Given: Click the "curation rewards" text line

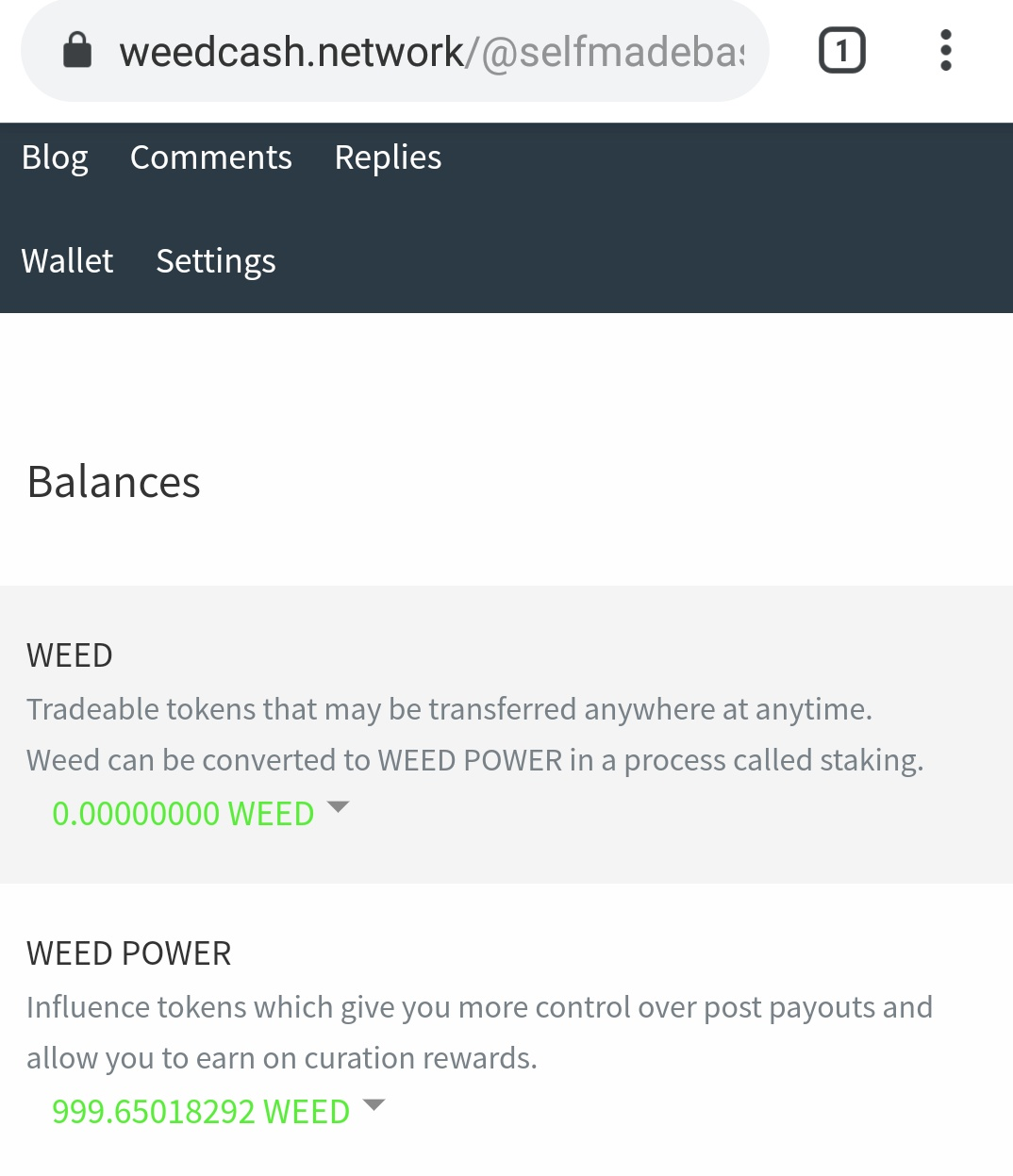Looking at the screenshot, I should pyautogui.click(x=281, y=1058).
